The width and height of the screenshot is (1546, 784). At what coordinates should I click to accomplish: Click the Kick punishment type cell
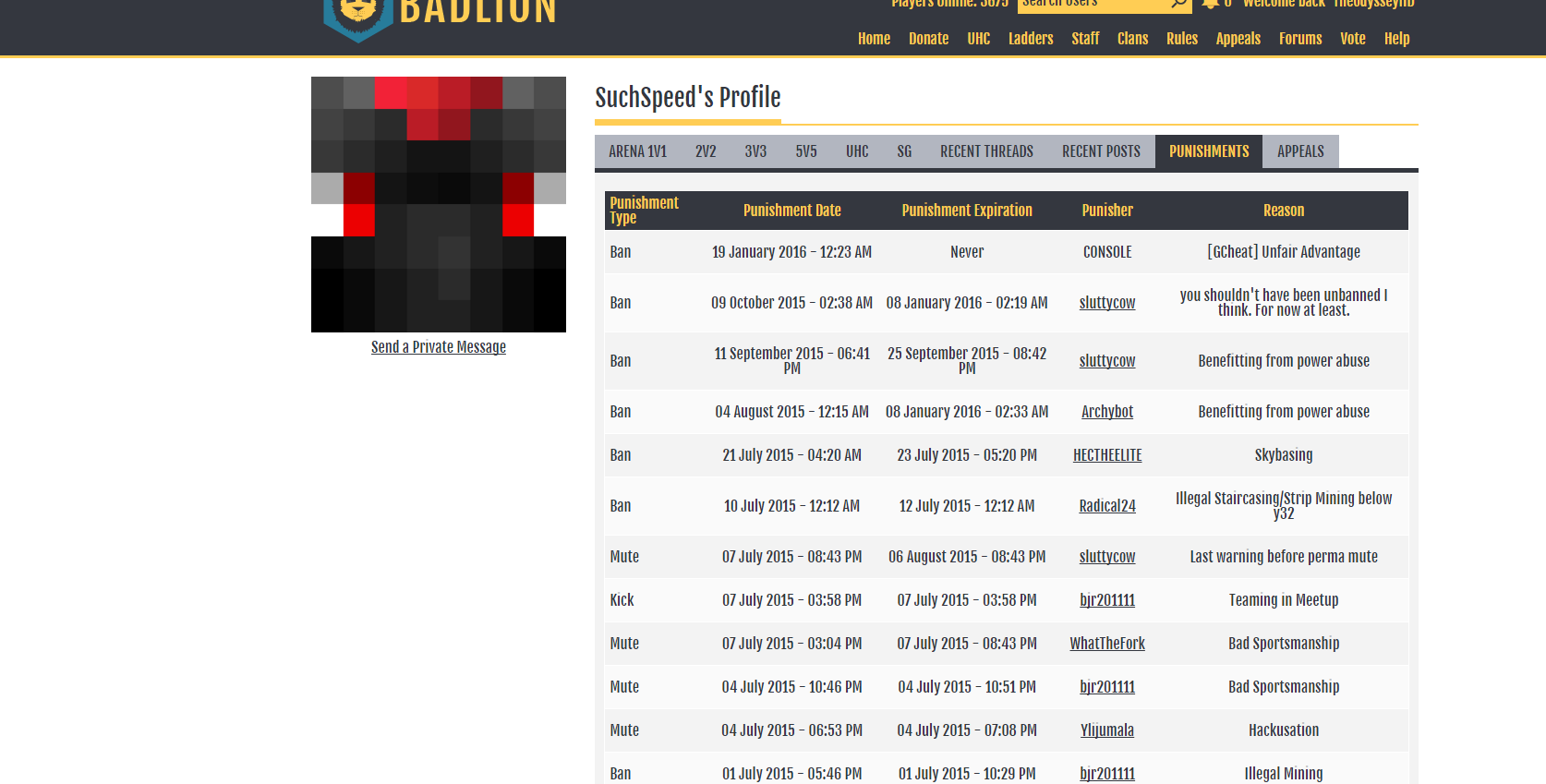click(622, 600)
